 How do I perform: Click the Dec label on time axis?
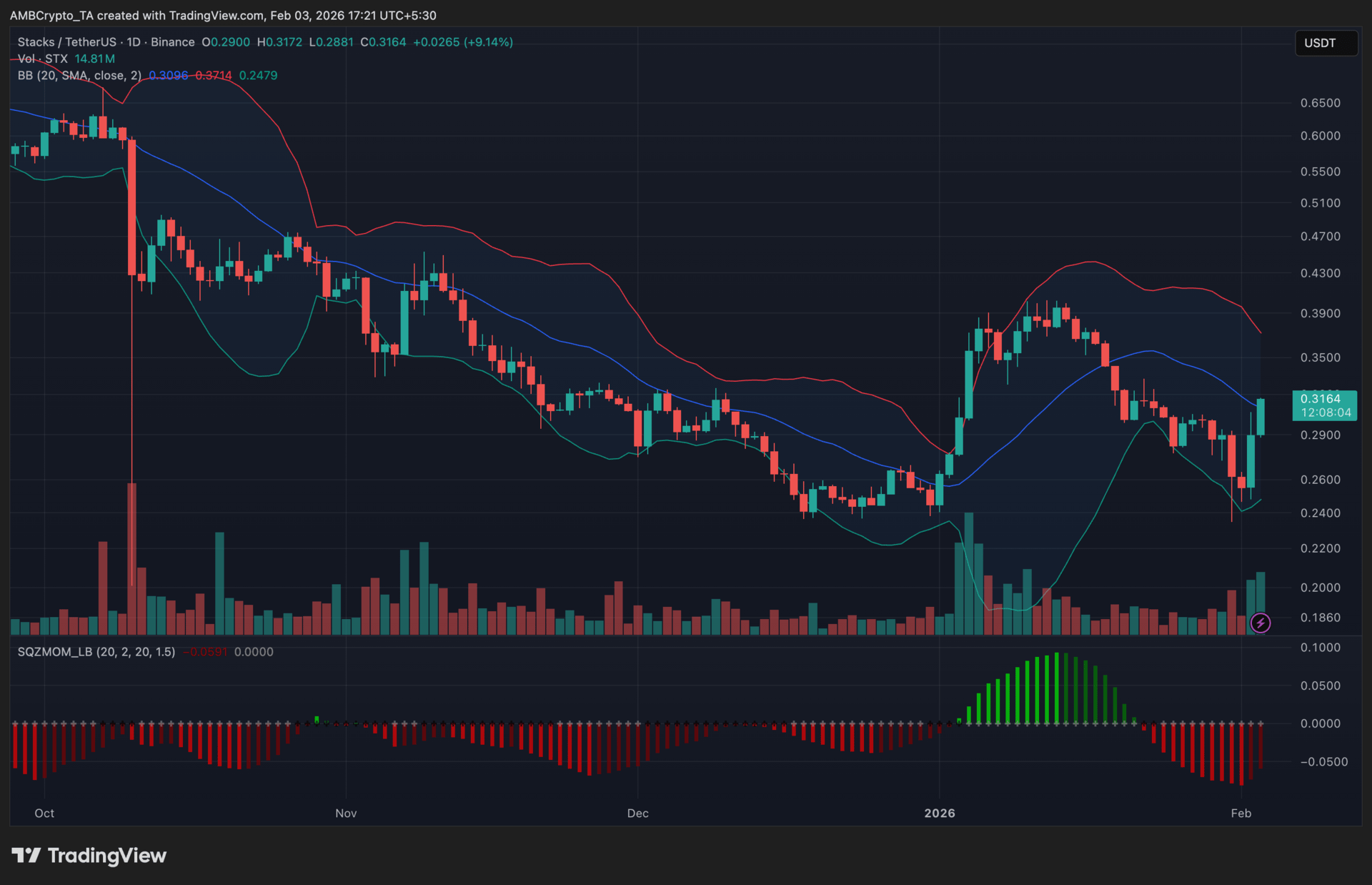click(x=637, y=813)
